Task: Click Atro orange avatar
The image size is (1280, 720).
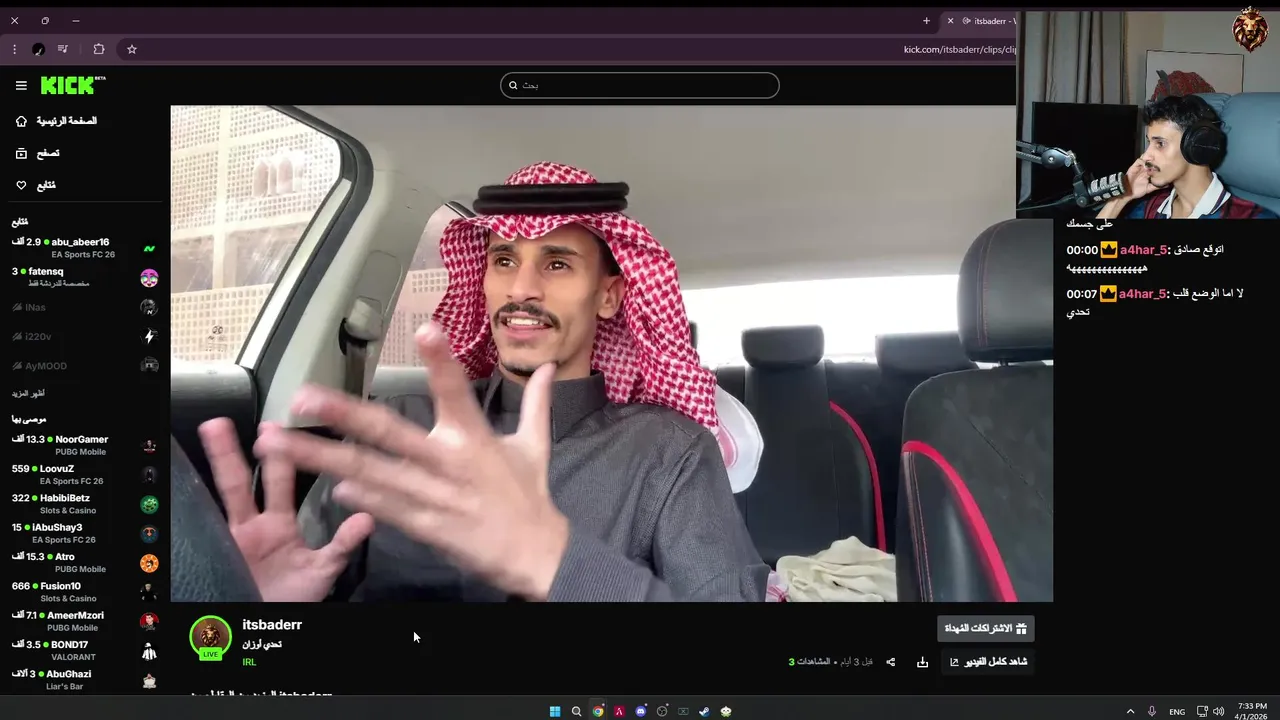Action: pos(149,564)
